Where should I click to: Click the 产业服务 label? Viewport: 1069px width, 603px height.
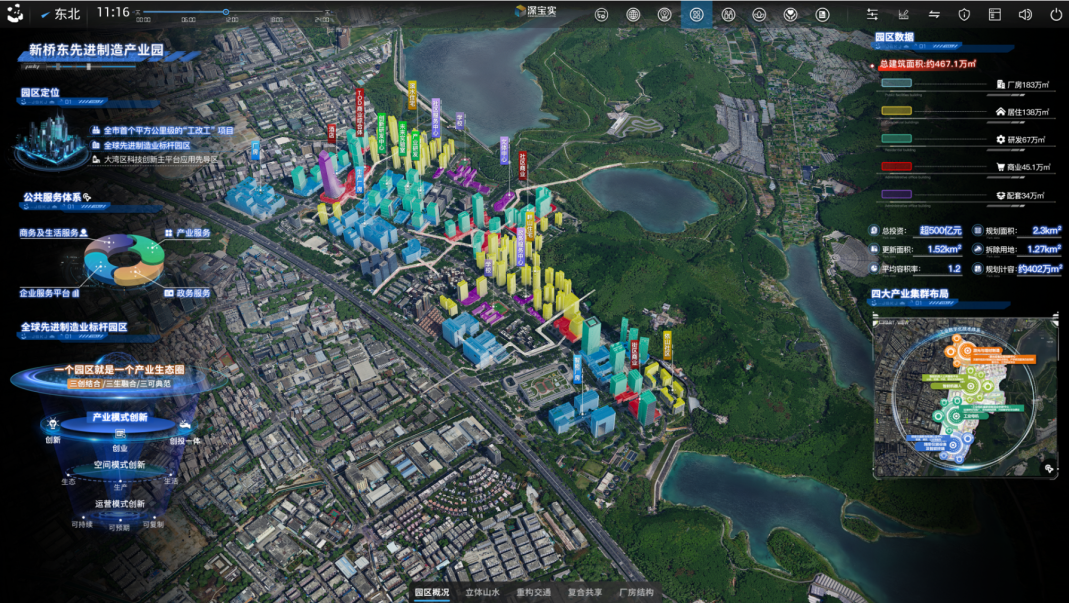coord(193,233)
